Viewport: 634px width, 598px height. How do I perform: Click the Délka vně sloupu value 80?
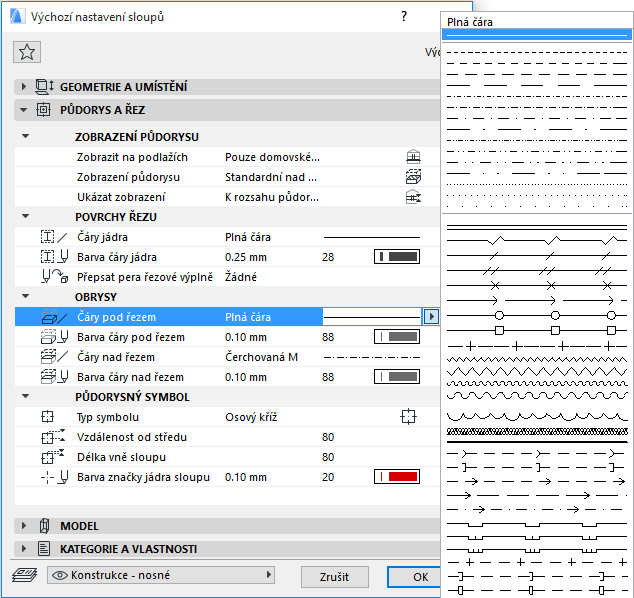328,457
